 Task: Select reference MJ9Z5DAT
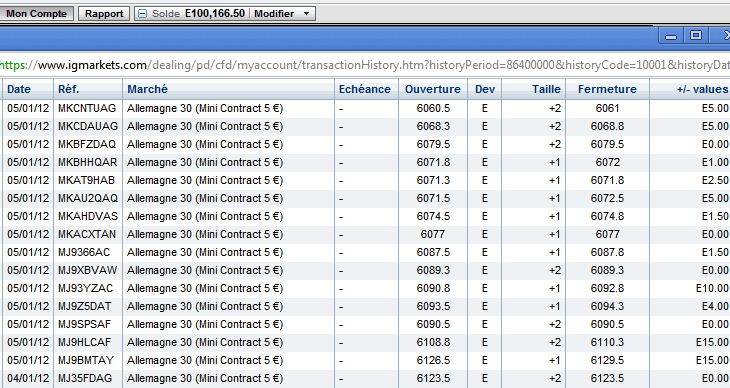(84, 306)
